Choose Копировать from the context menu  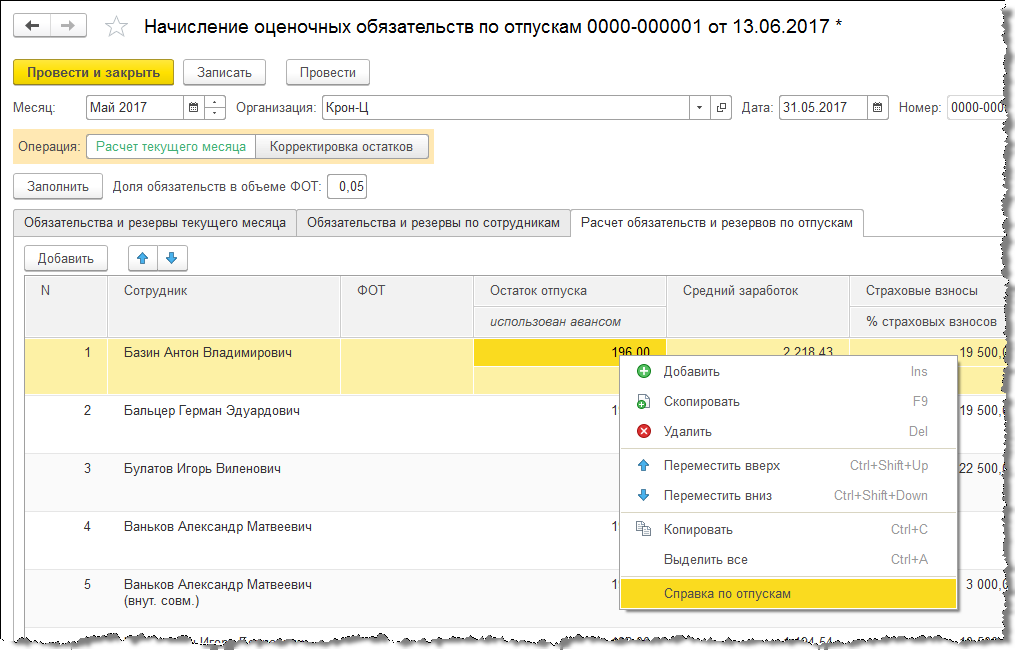coord(788,530)
